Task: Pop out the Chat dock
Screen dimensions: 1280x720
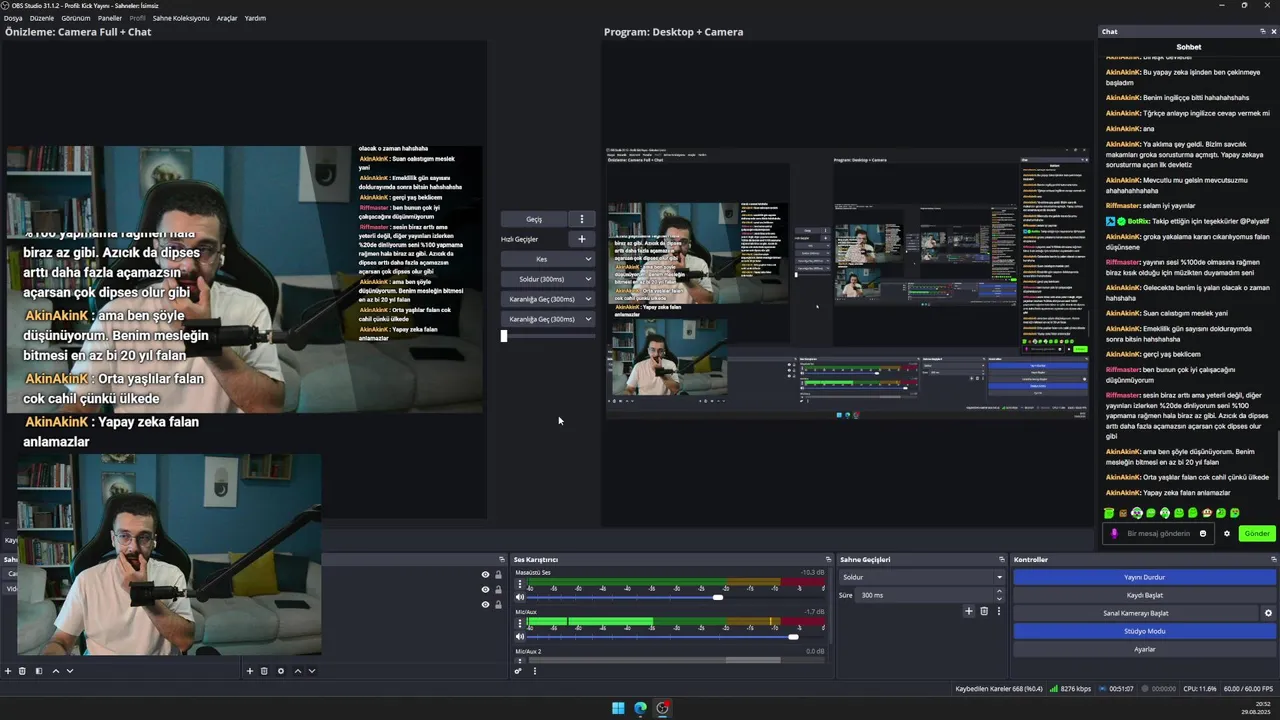Action: pyautogui.click(x=1262, y=32)
